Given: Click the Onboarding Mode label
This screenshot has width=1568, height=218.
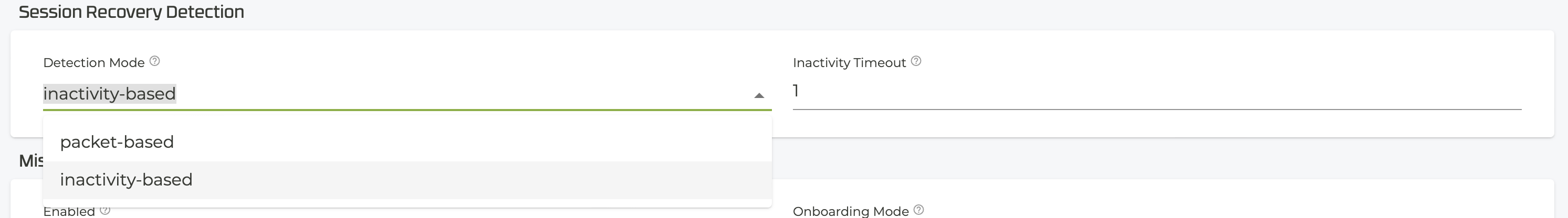Looking at the screenshot, I should [x=850, y=211].
